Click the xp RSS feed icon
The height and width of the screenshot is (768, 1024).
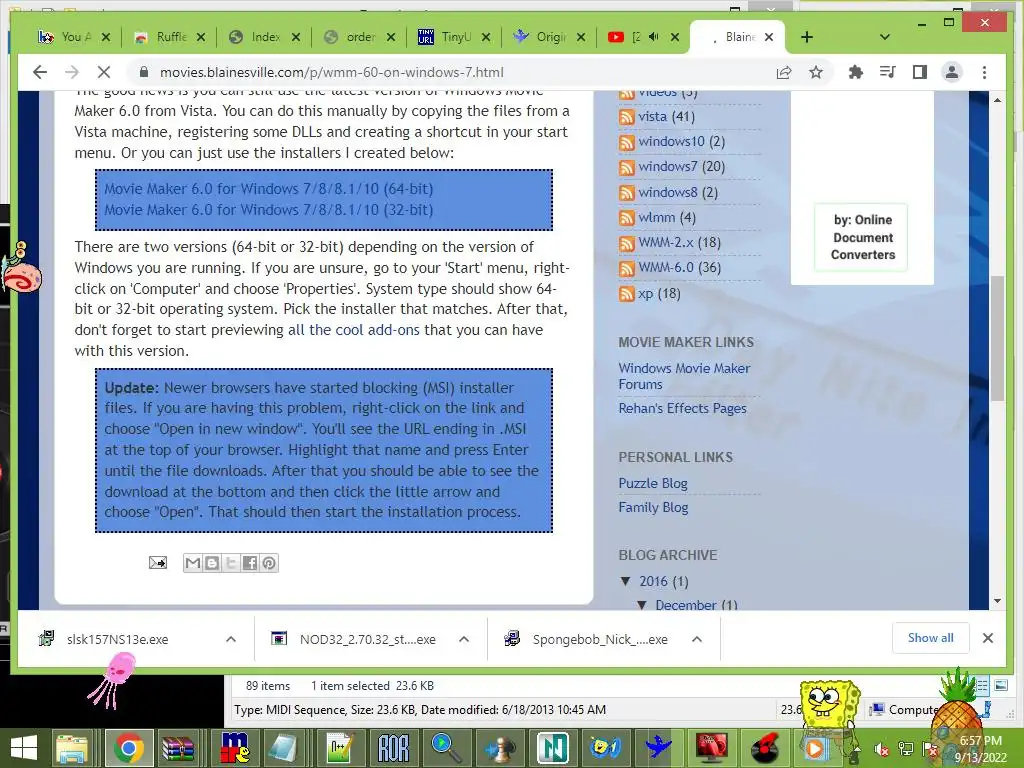click(626, 293)
